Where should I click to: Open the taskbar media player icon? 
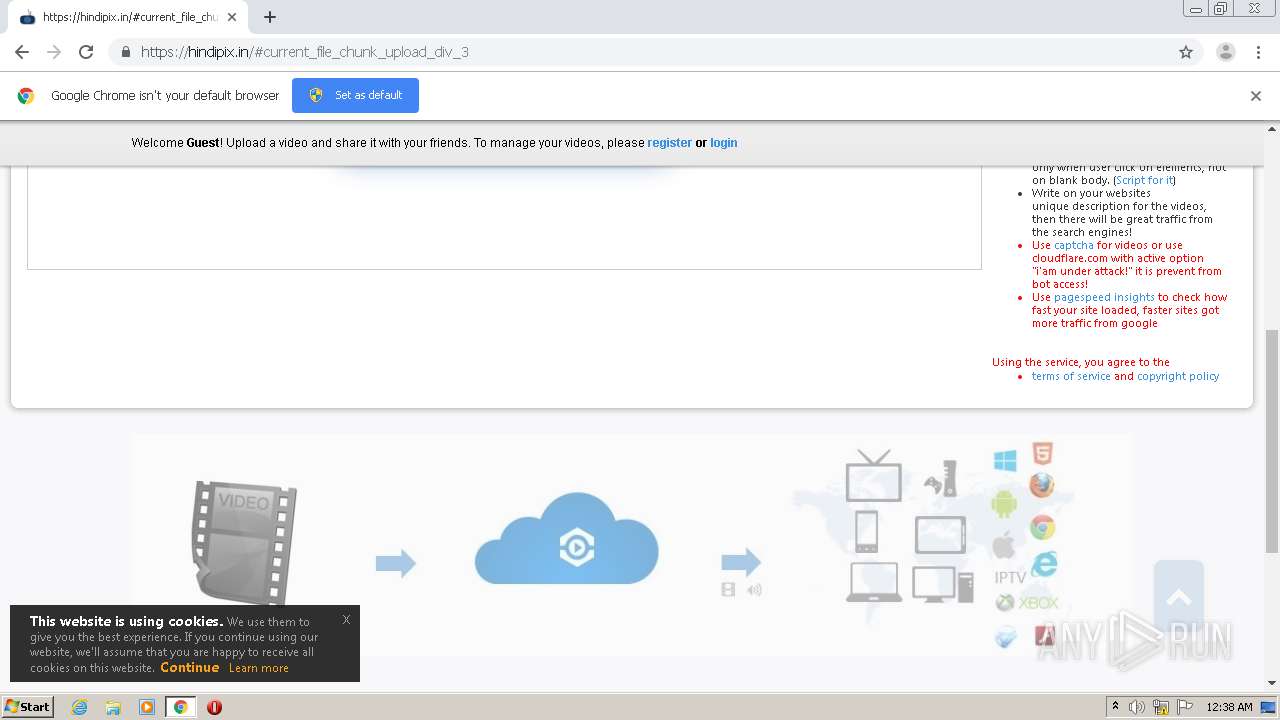(147, 707)
